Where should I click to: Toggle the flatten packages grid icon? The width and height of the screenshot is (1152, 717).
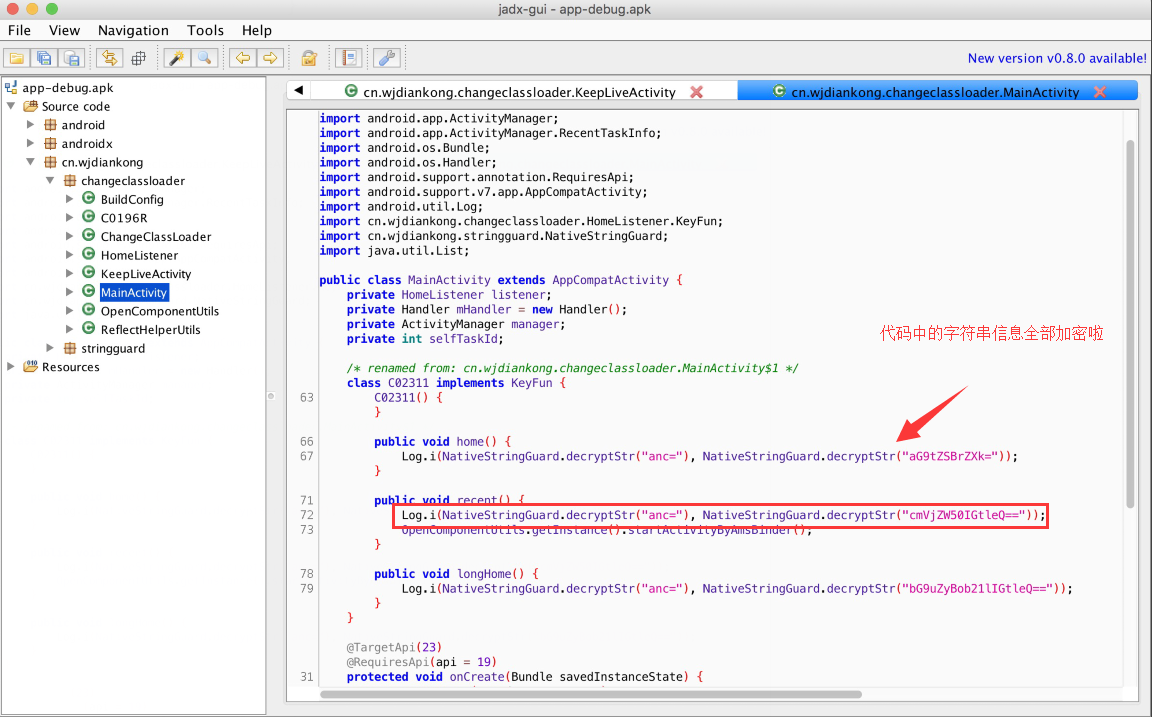138,58
